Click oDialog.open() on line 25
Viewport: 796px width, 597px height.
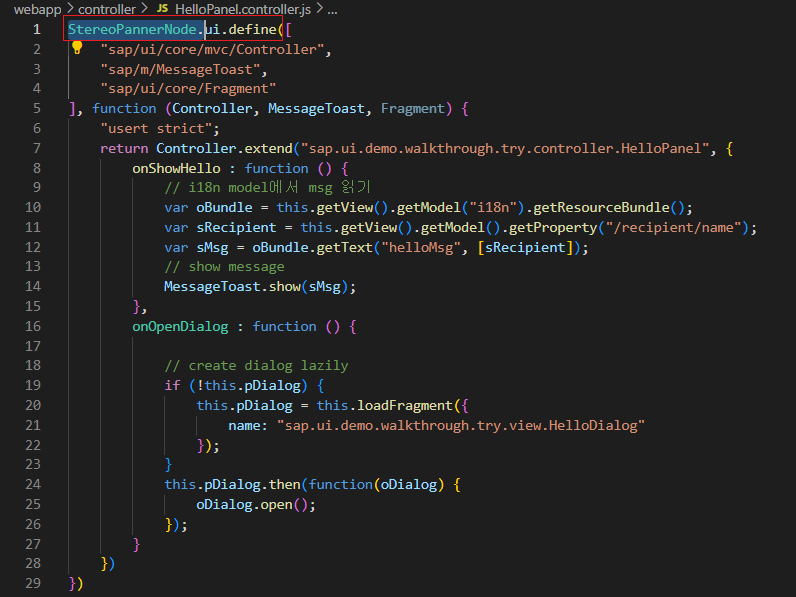click(252, 505)
